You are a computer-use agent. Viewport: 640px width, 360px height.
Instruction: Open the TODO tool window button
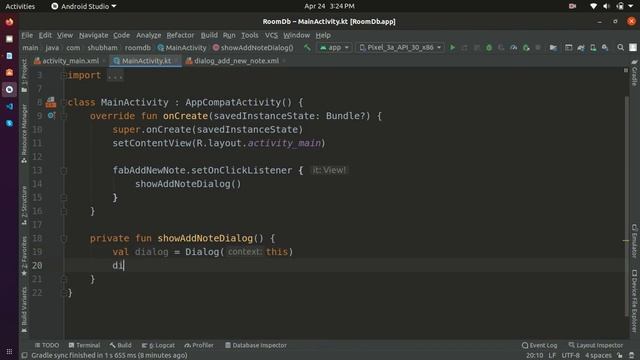click(x=47, y=345)
